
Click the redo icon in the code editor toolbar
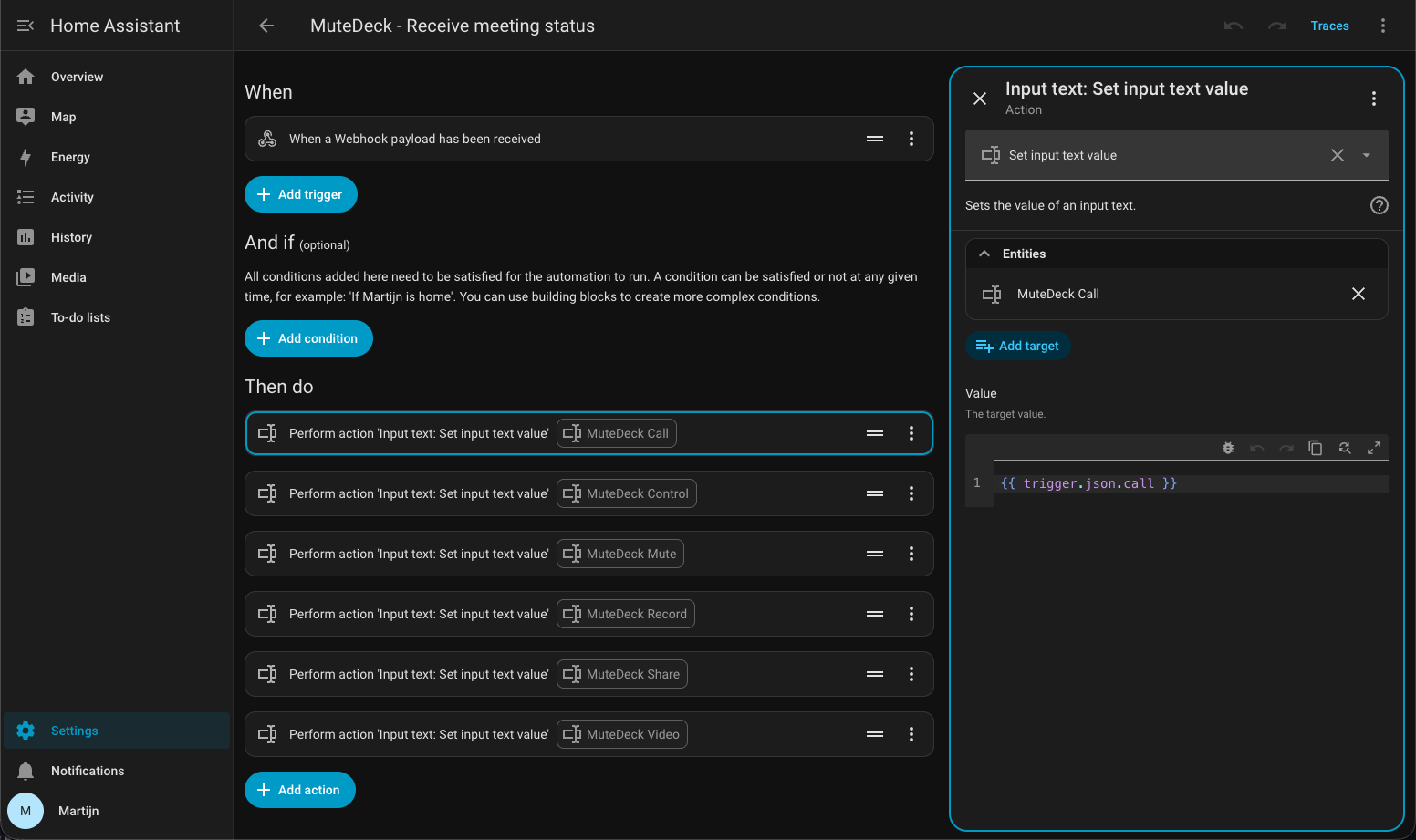pos(1286,448)
